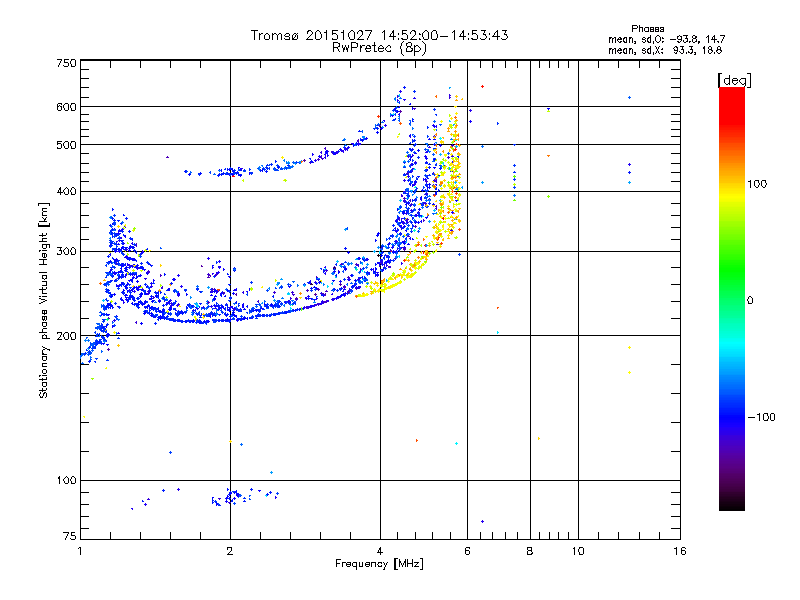This screenshot has width=800, height=600.
Task: Click the y-axis tick label '750'
Action: [x=66, y=63]
